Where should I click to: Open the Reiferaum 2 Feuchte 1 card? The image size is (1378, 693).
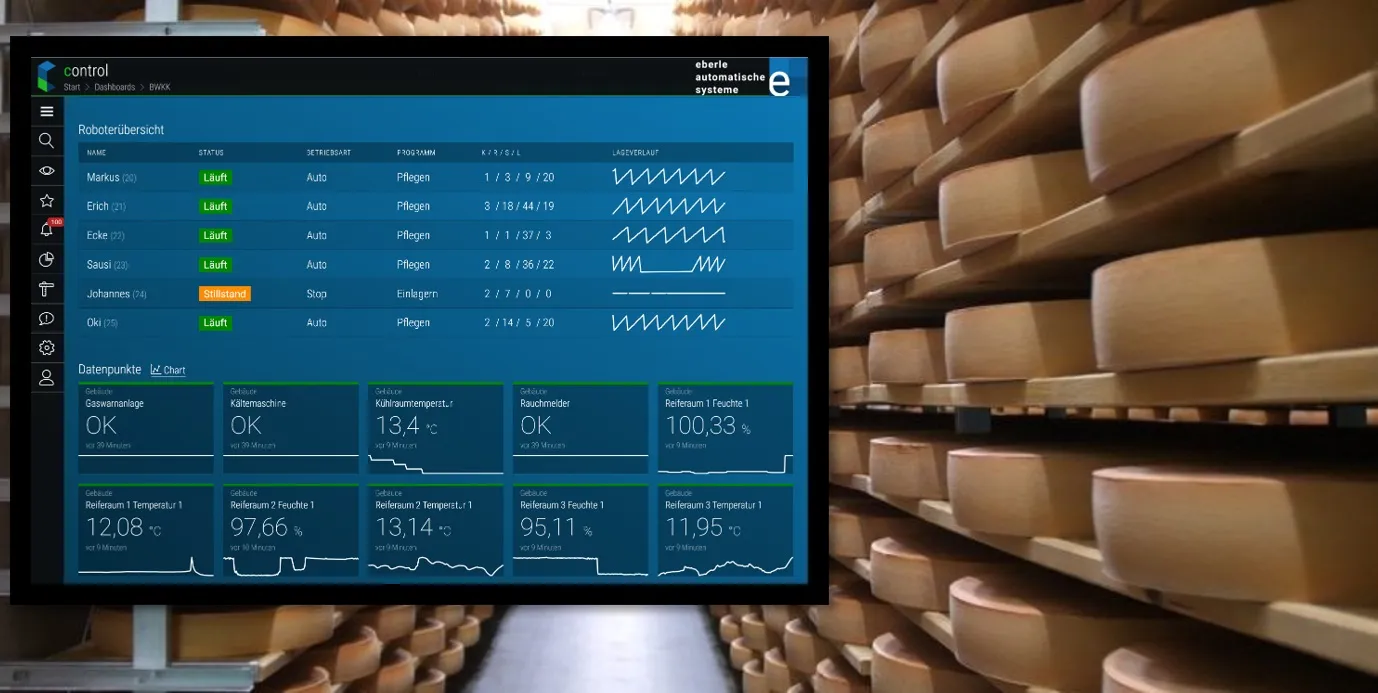(x=291, y=531)
